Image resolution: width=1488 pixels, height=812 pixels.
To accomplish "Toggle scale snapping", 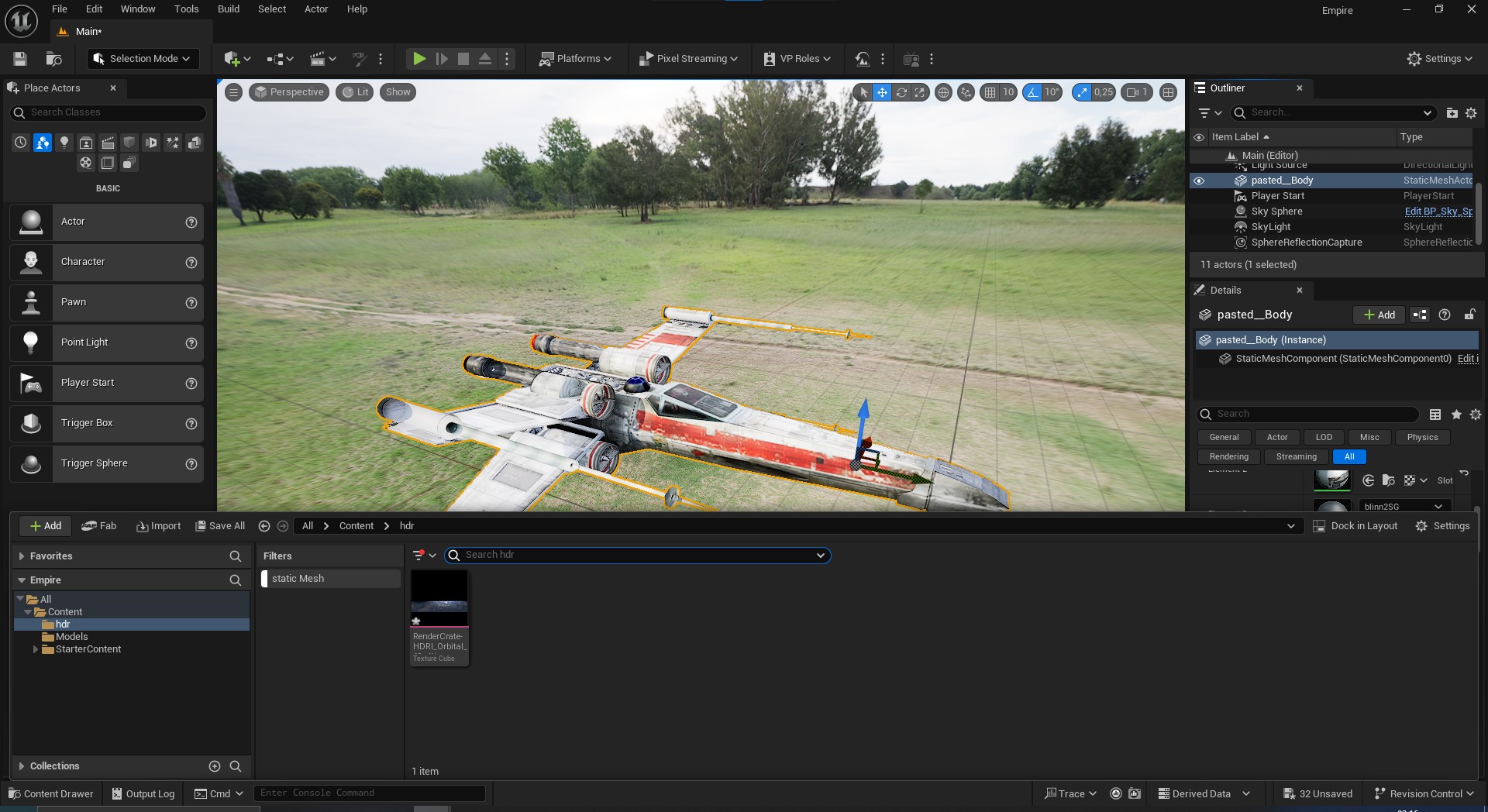I will point(1082,92).
